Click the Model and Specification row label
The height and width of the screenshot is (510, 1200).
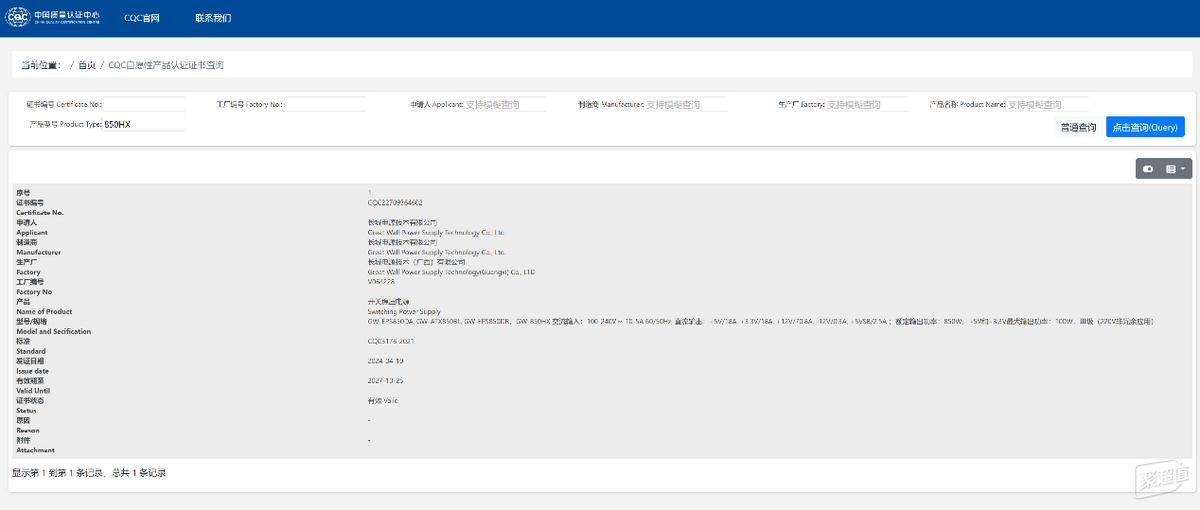pyautogui.click(x=53, y=332)
